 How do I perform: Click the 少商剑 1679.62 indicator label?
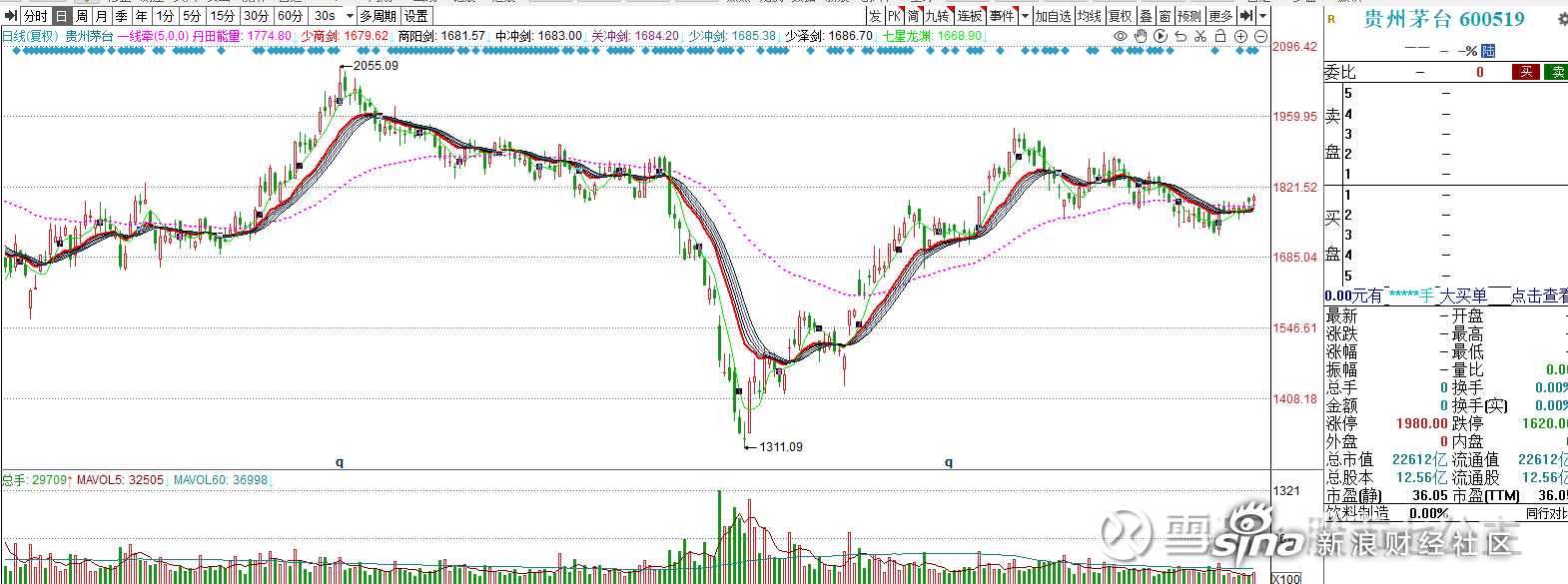tap(345, 36)
